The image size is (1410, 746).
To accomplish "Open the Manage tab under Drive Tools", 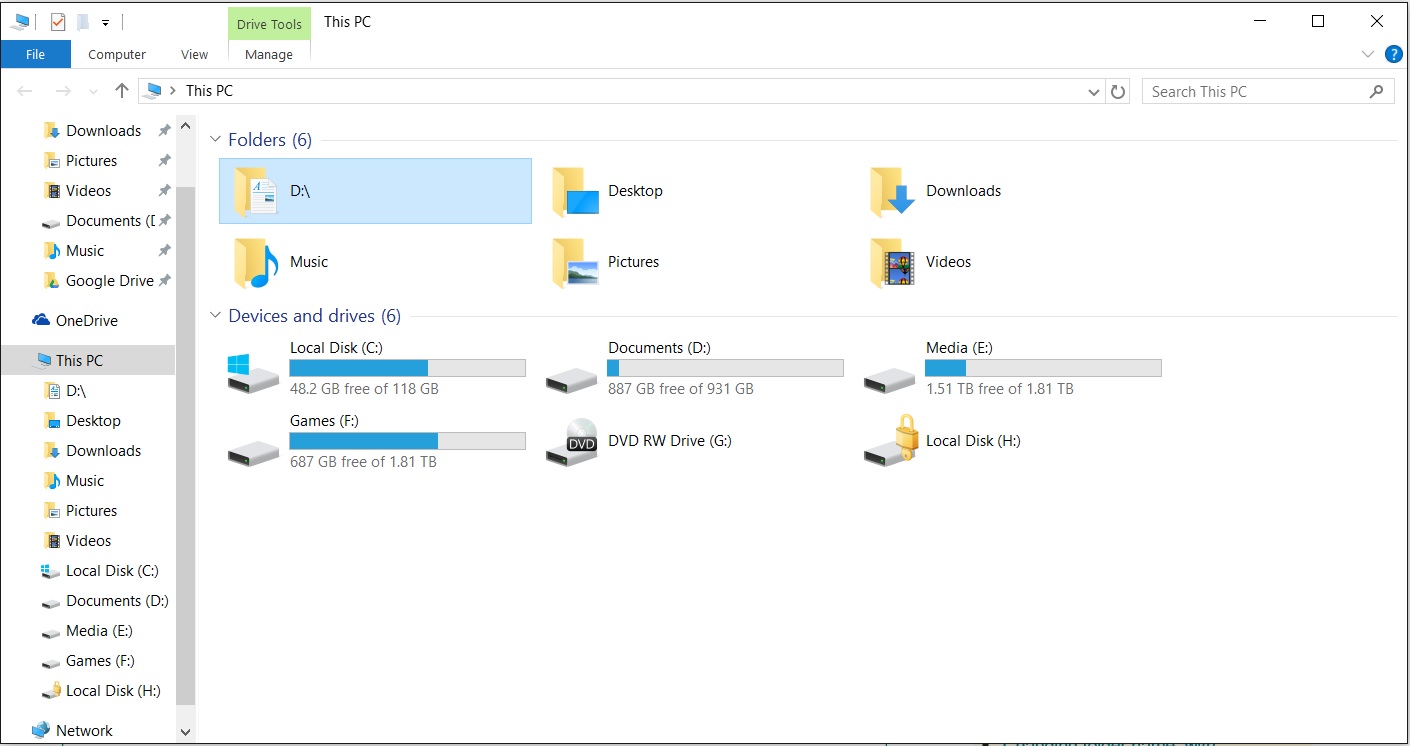I will (268, 54).
